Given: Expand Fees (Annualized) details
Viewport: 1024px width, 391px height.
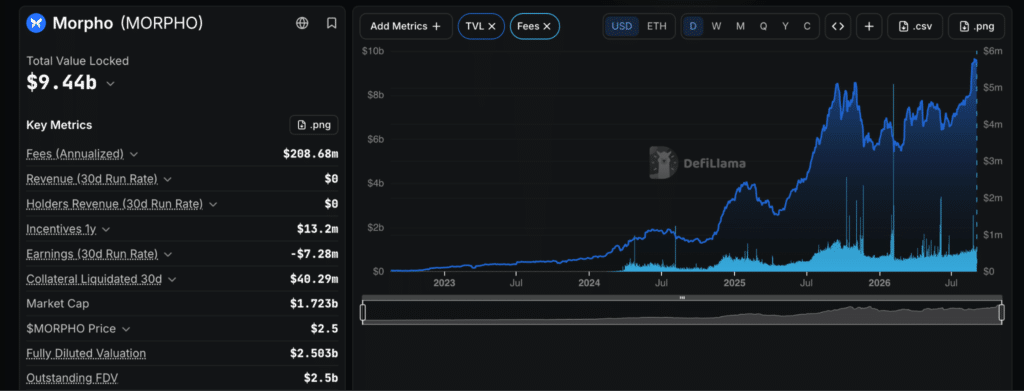Looking at the screenshot, I should point(134,154).
